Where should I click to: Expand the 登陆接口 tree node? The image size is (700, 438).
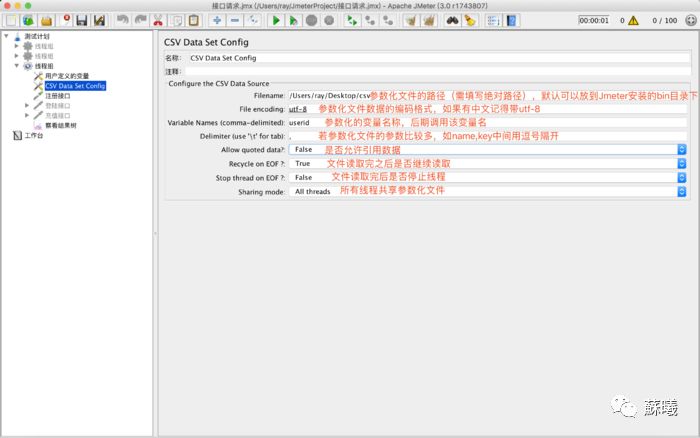(27, 105)
